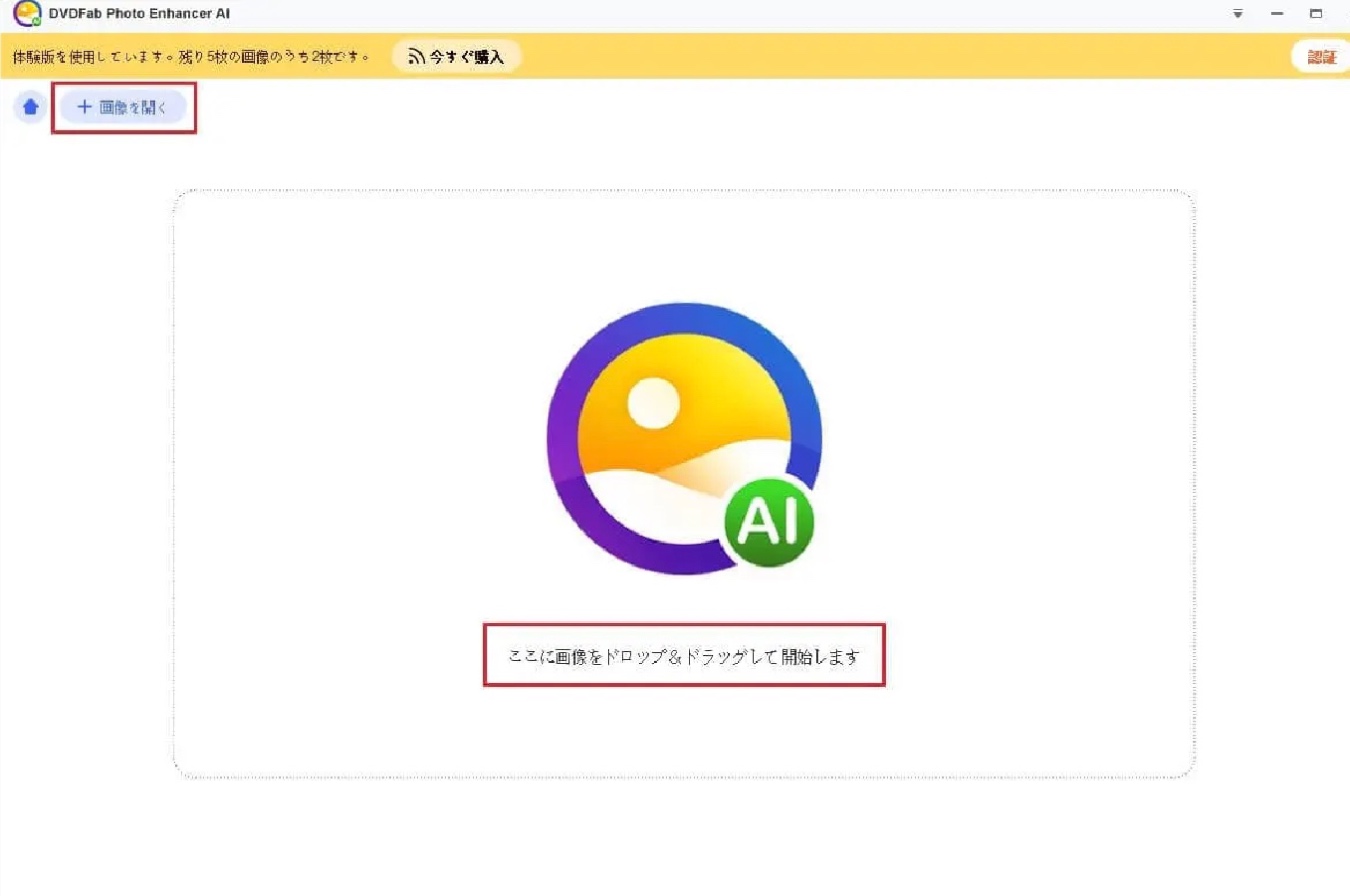Click the 今すぐ購入 buy now button
1350x896 pixels.
pos(456,57)
